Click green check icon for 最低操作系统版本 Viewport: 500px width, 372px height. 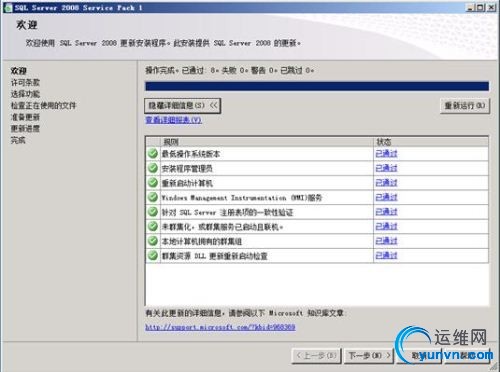tap(153, 154)
